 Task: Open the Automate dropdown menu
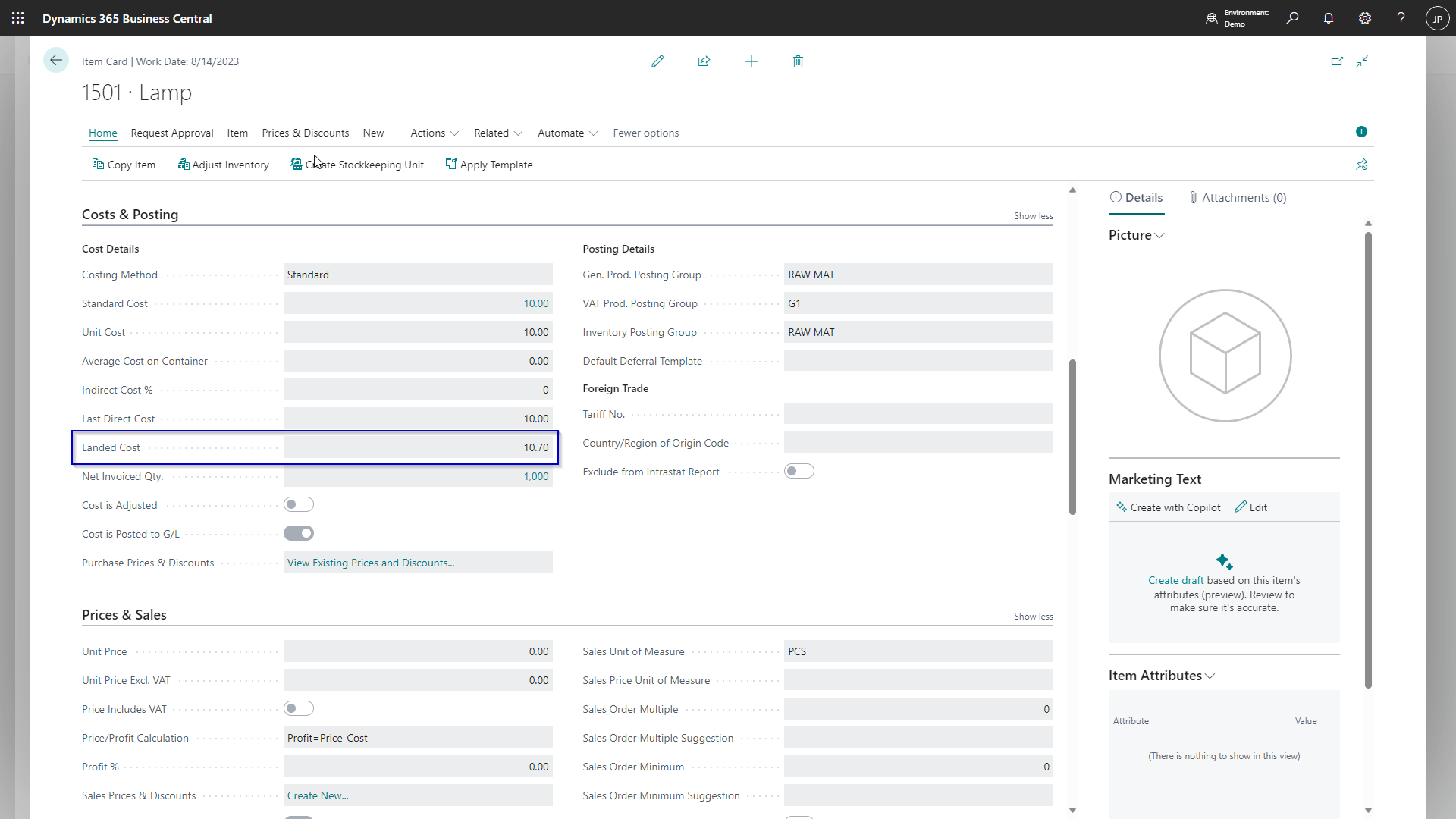(568, 133)
